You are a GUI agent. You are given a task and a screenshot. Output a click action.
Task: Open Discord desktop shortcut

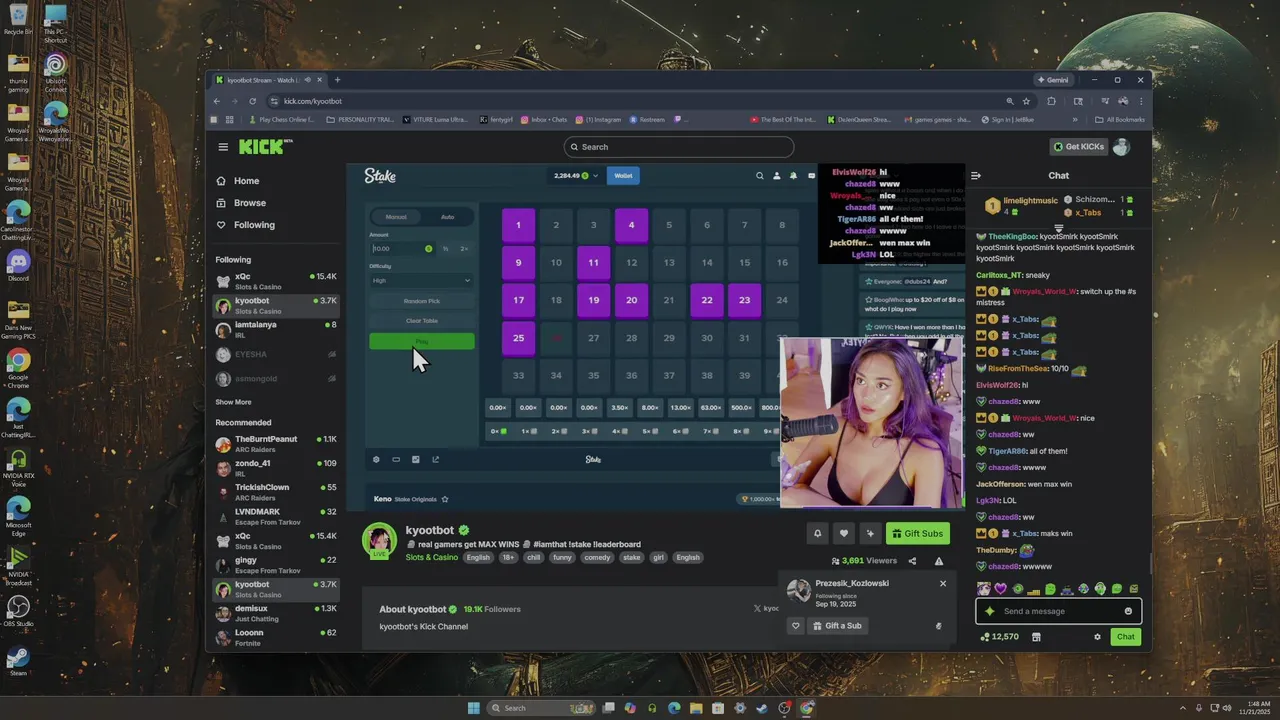click(x=18, y=267)
